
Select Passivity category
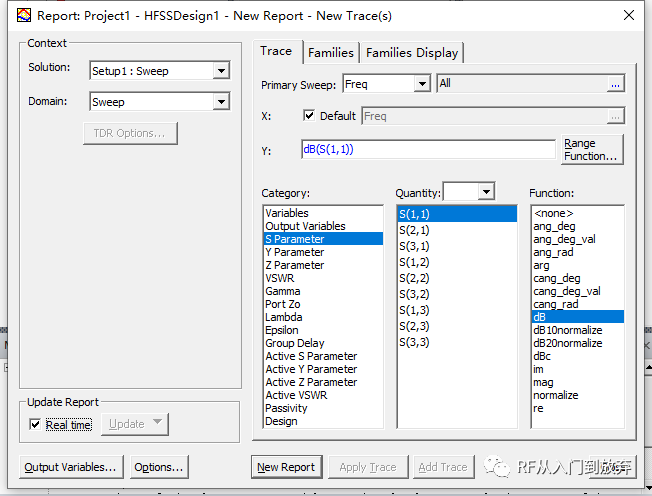pos(324,408)
